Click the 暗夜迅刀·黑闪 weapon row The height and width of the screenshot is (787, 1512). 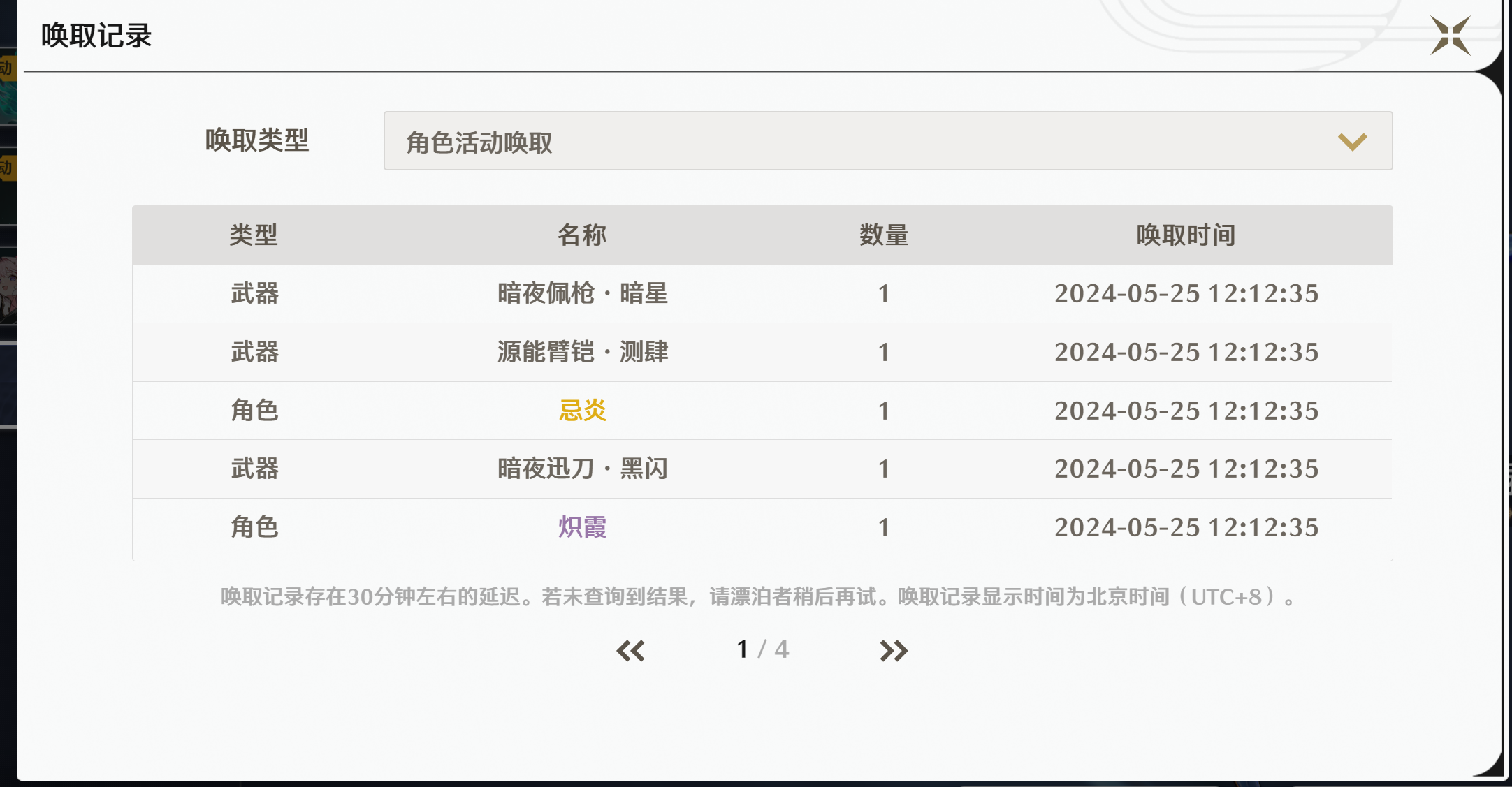[x=582, y=469]
